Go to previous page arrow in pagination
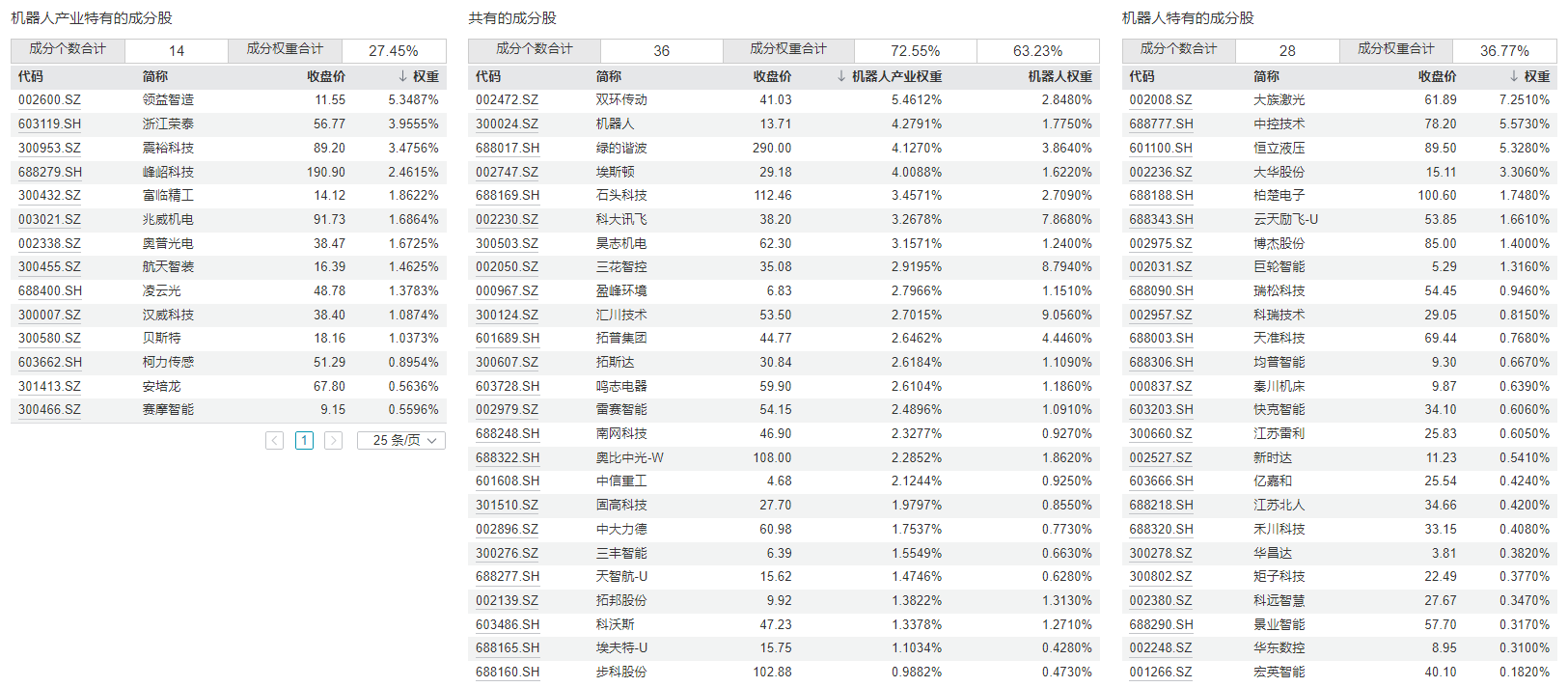 tap(275, 440)
